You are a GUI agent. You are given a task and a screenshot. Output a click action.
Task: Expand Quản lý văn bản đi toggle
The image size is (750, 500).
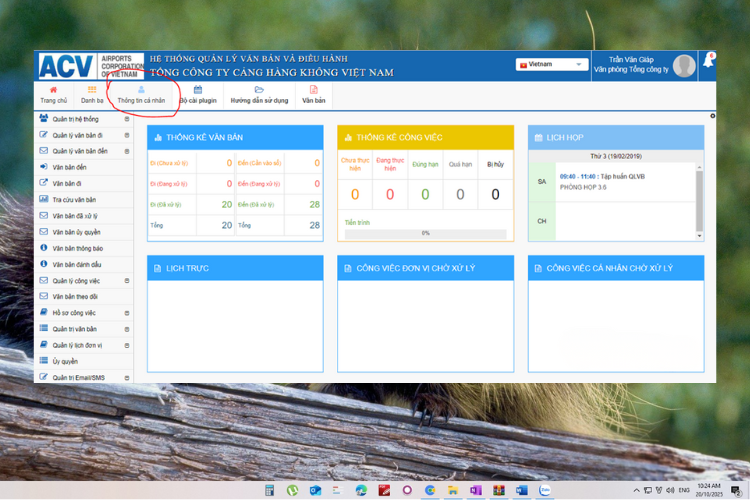[x=127, y=135]
